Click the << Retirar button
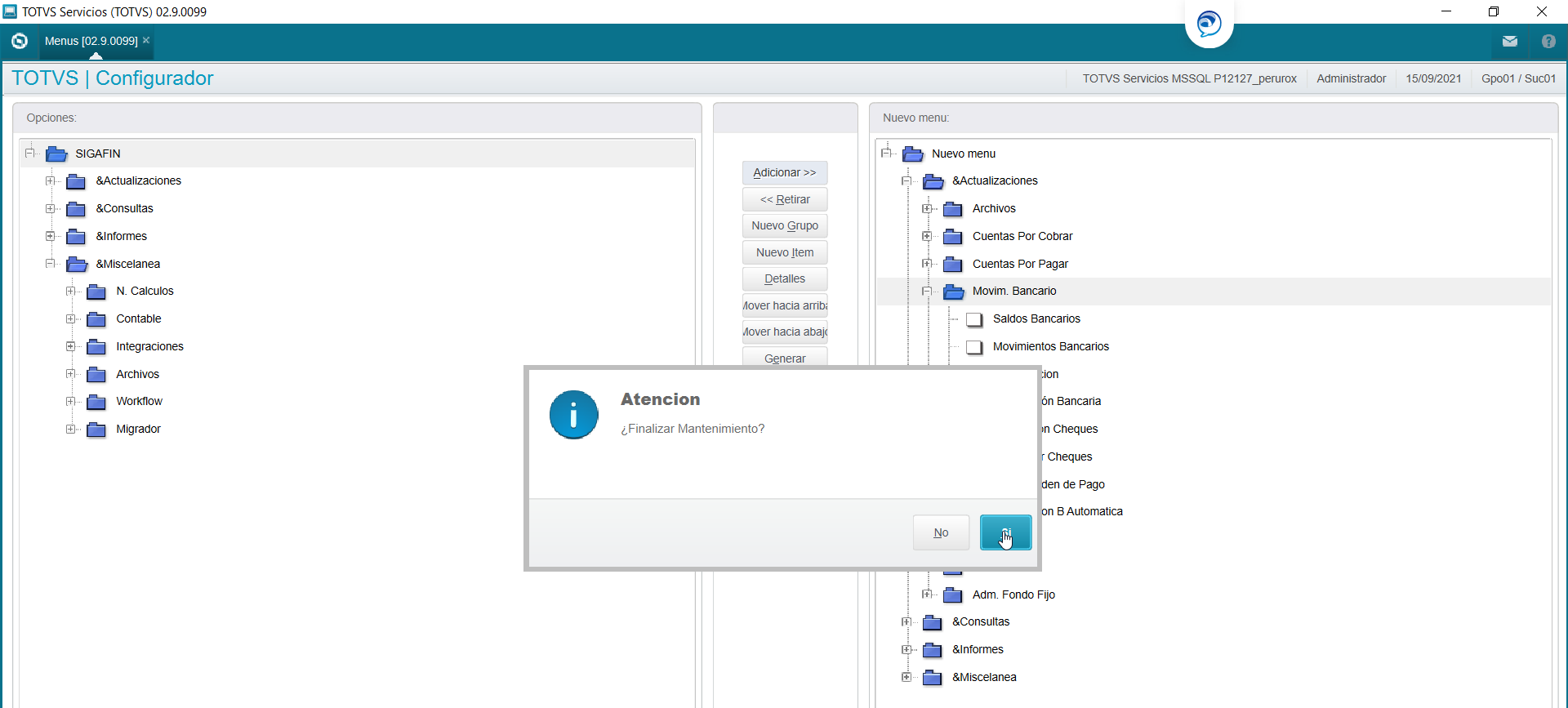1568x708 pixels. click(x=785, y=199)
